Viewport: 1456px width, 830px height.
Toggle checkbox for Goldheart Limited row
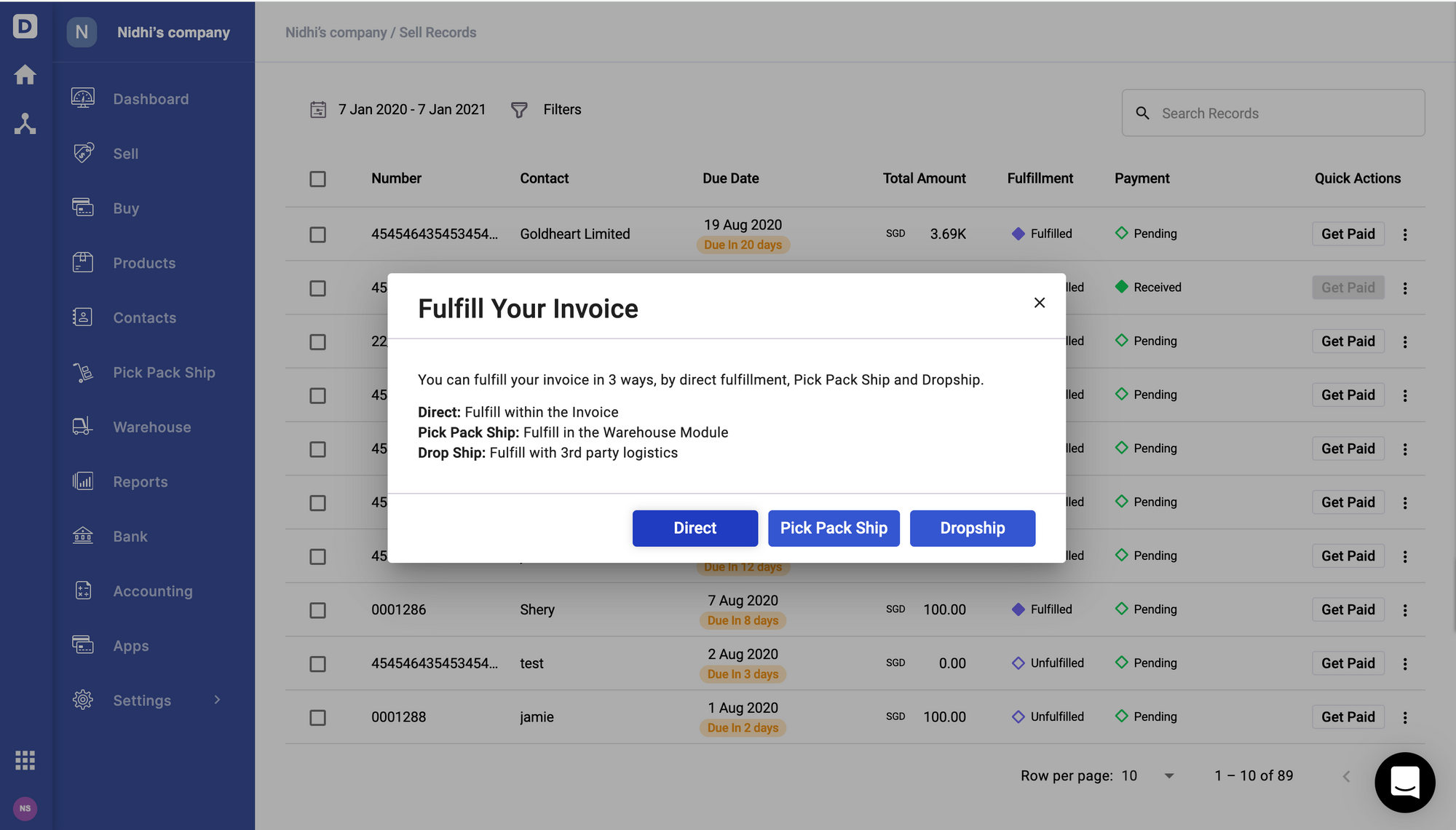(x=318, y=233)
